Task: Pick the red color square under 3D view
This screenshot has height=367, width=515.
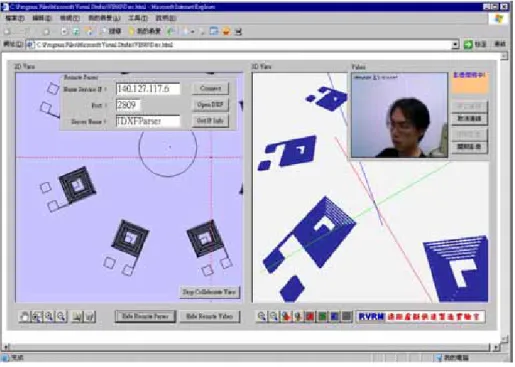Action: [x=310, y=316]
